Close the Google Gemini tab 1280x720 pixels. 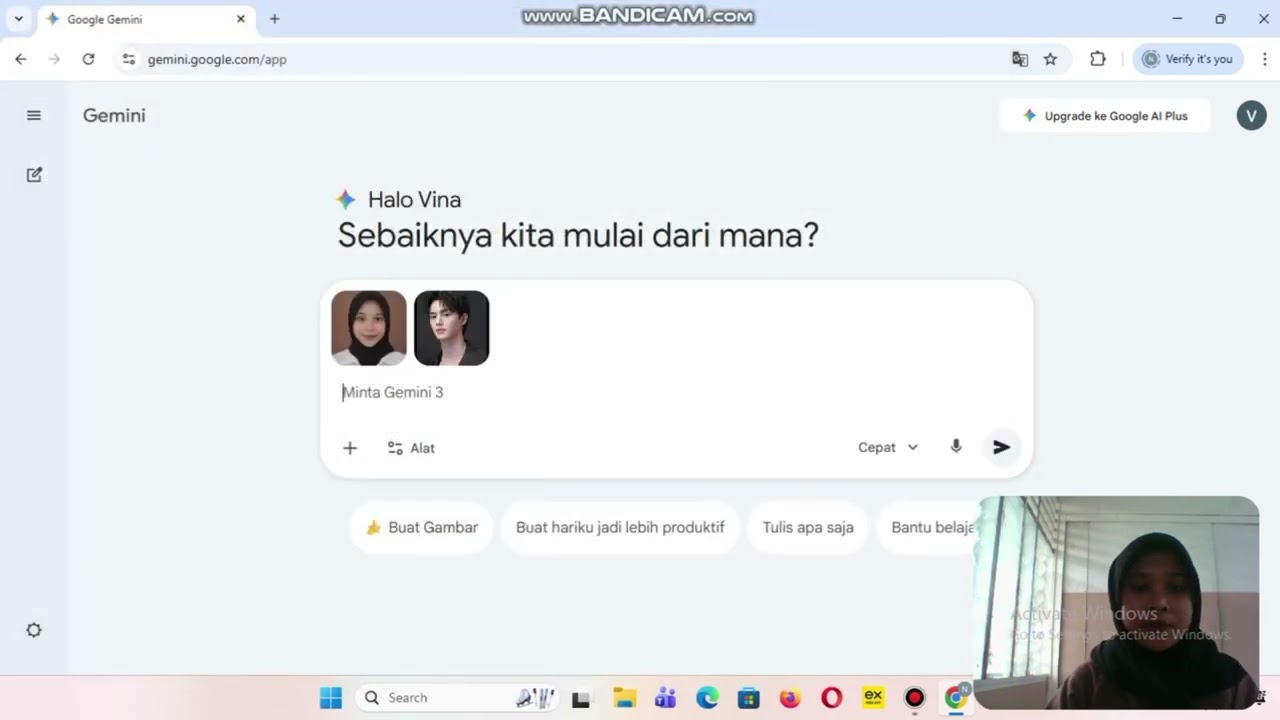tap(241, 19)
